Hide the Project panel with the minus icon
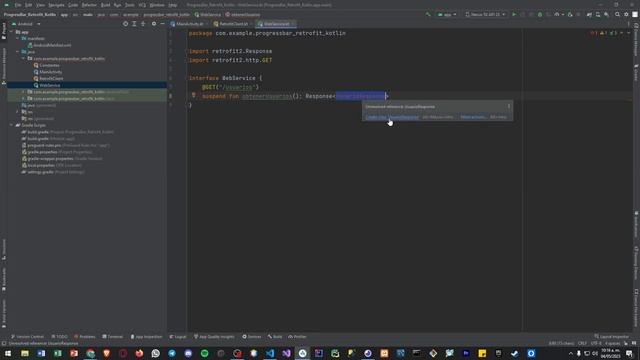Viewport: 640px width, 360px height. pos(162,24)
